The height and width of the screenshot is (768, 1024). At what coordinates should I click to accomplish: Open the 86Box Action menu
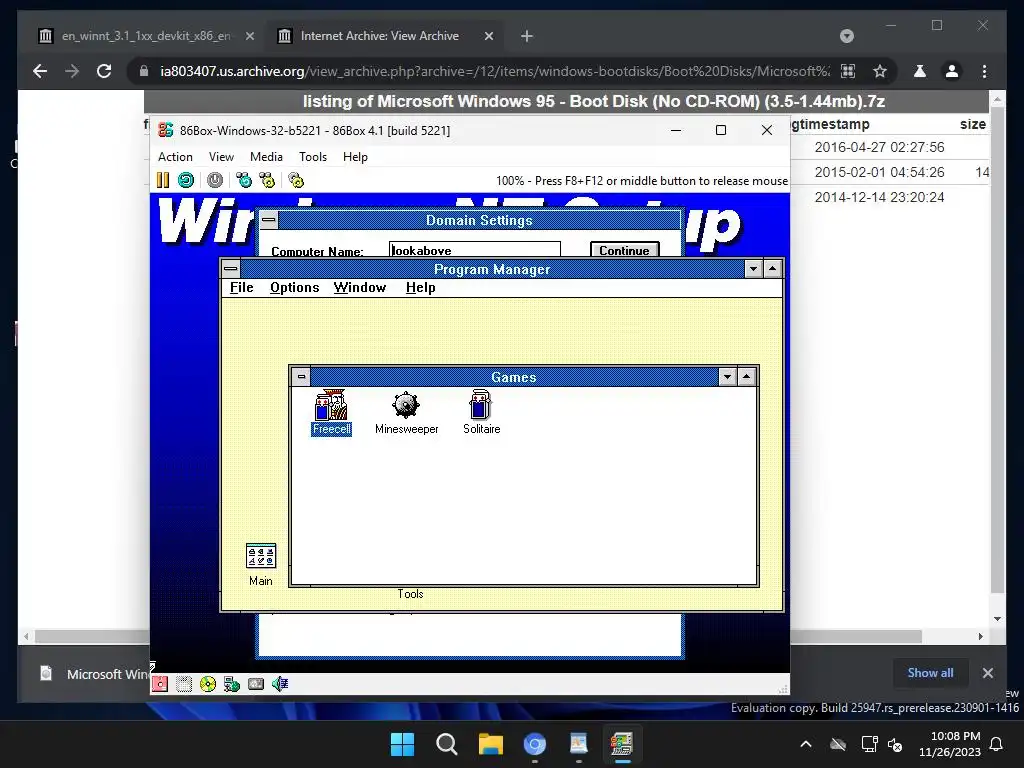click(x=175, y=157)
